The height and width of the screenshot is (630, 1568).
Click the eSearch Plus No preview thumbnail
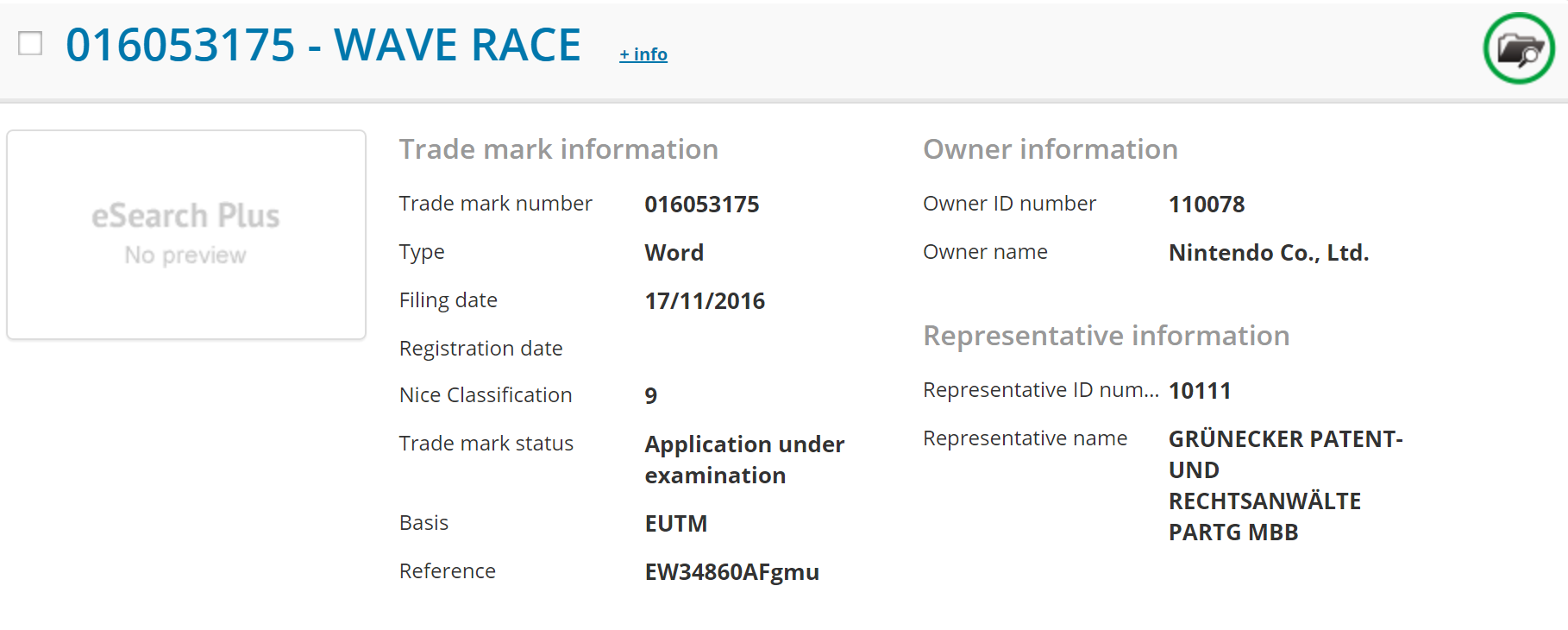point(186,235)
